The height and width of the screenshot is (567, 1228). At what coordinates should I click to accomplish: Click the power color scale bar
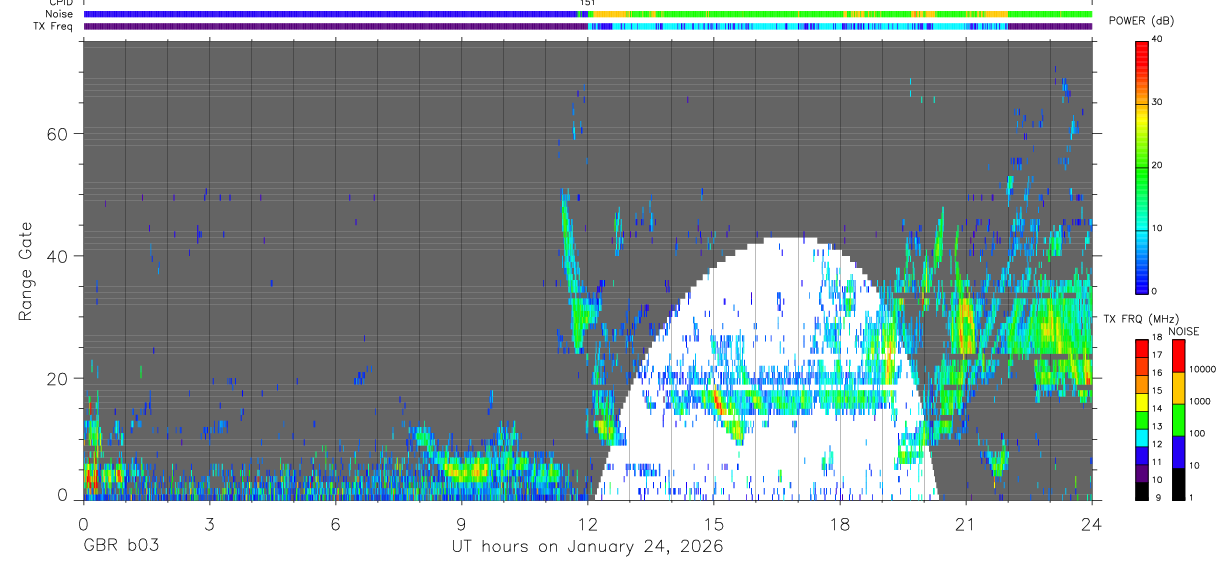(x=1143, y=166)
